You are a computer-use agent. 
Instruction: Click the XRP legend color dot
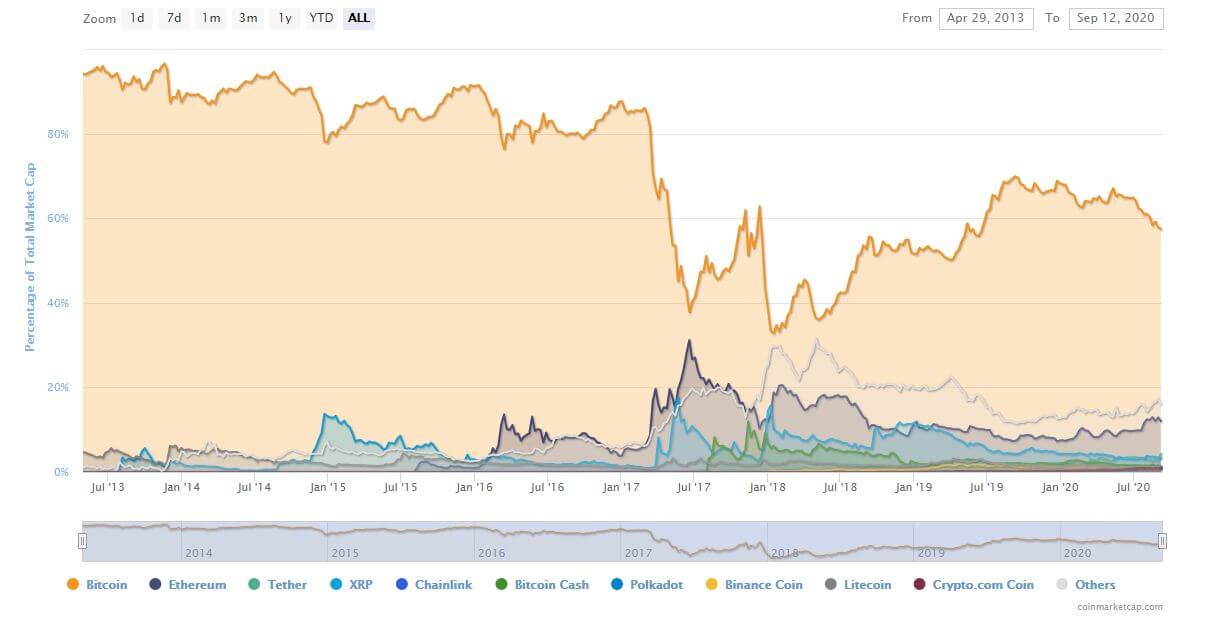pyautogui.click(x=334, y=584)
